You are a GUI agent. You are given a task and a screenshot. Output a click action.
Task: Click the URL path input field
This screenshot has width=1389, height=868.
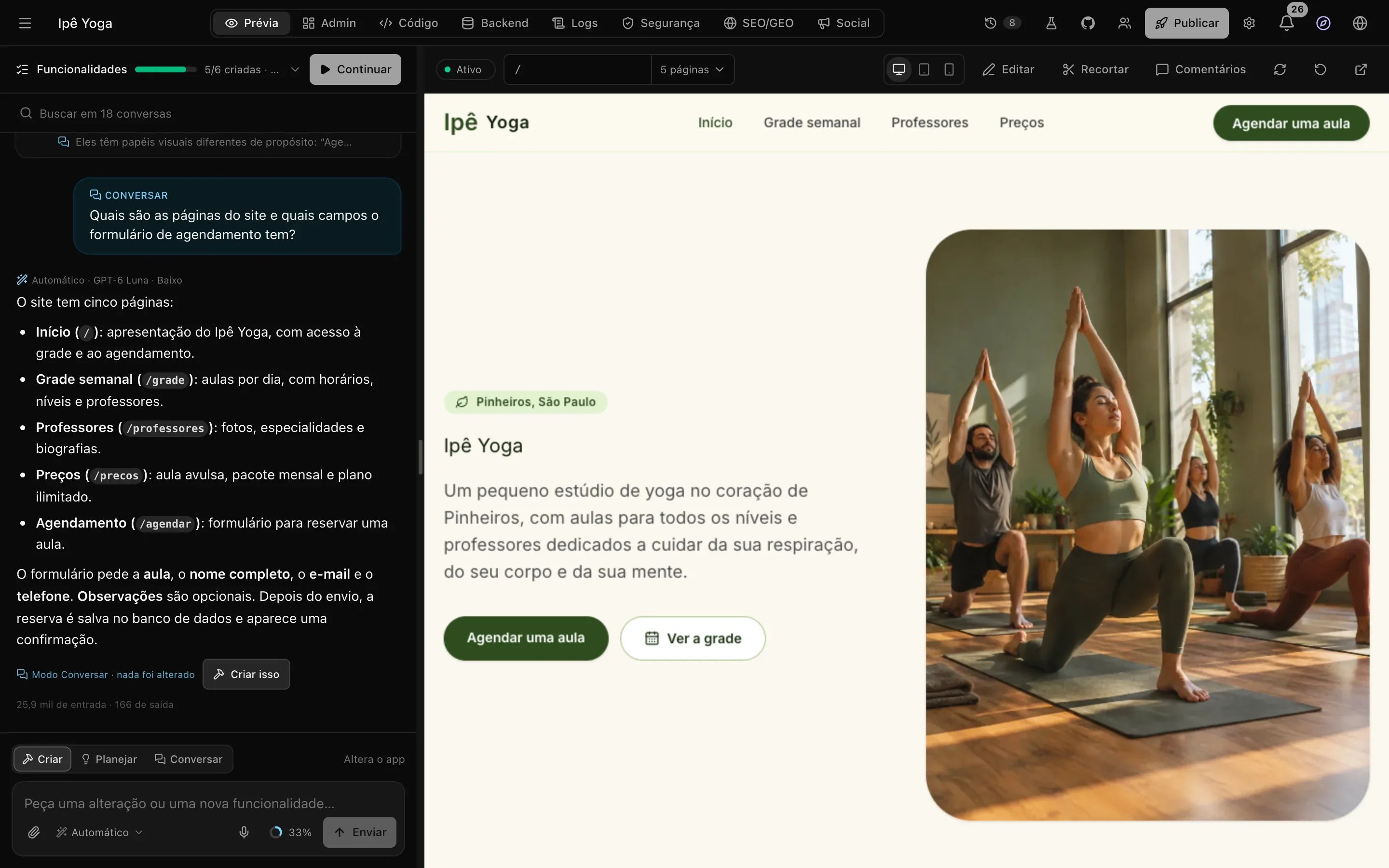click(577, 69)
